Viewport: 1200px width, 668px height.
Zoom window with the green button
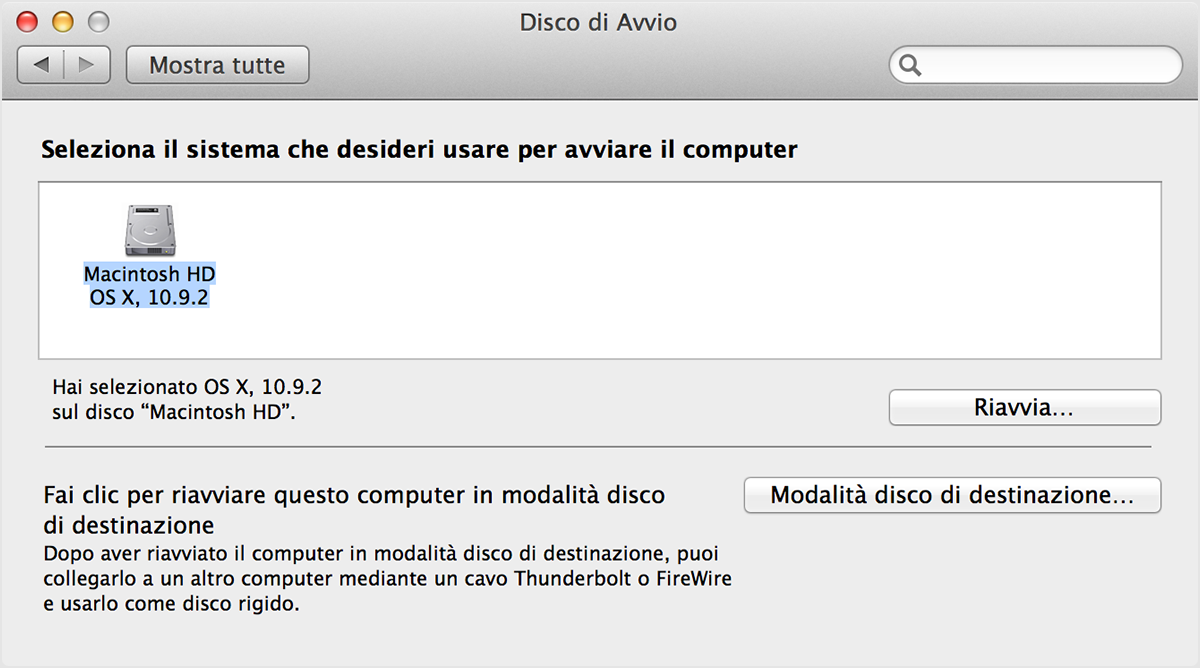(98, 21)
